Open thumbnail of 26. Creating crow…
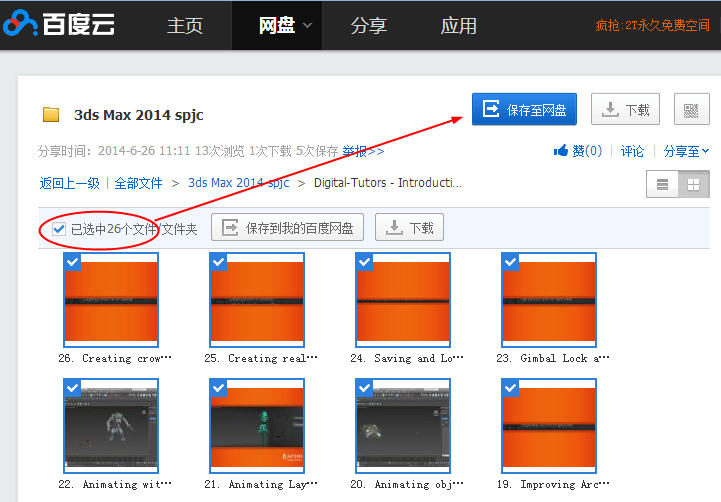Image resolution: width=721 pixels, height=502 pixels. coord(111,300)
